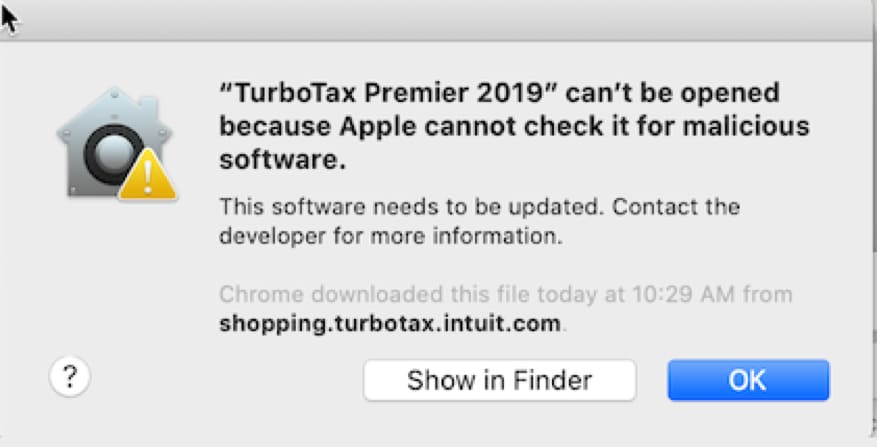Click the yellow warning triangle badge
The image size is (877, 447).
click(x=148, y=175)
